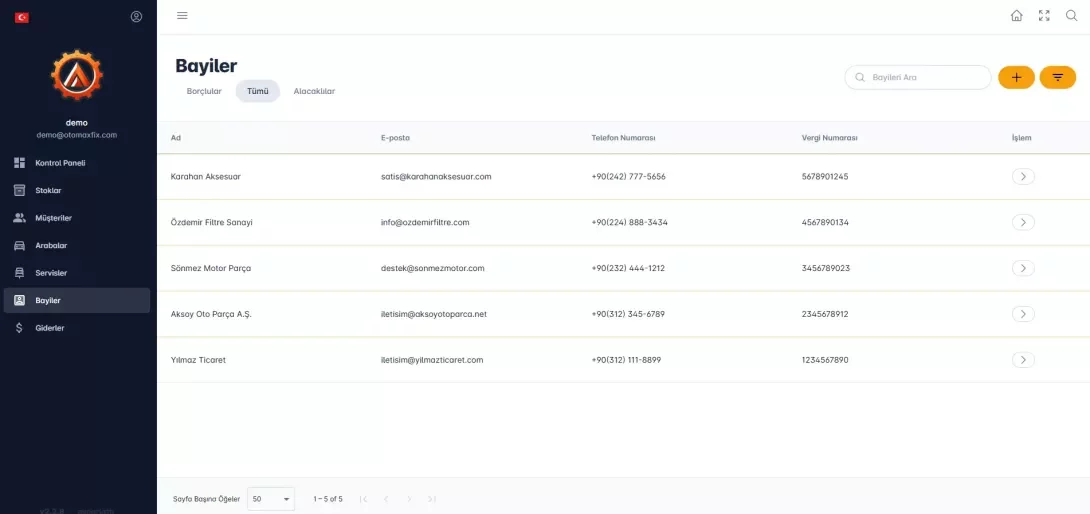Go to home via house icon
This screenshot has width=1090, height=514.
1016,16
